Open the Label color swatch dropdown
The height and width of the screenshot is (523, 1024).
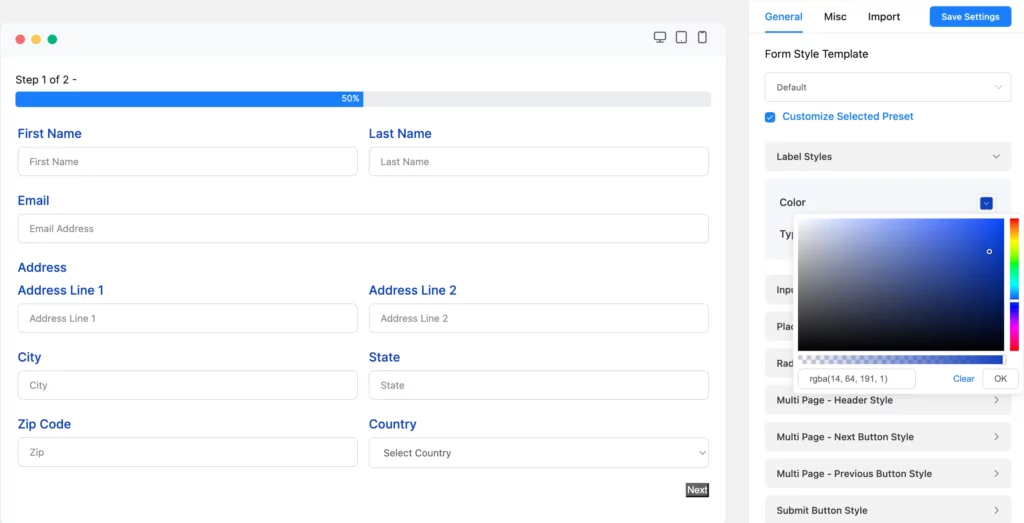tap(986, 203)
